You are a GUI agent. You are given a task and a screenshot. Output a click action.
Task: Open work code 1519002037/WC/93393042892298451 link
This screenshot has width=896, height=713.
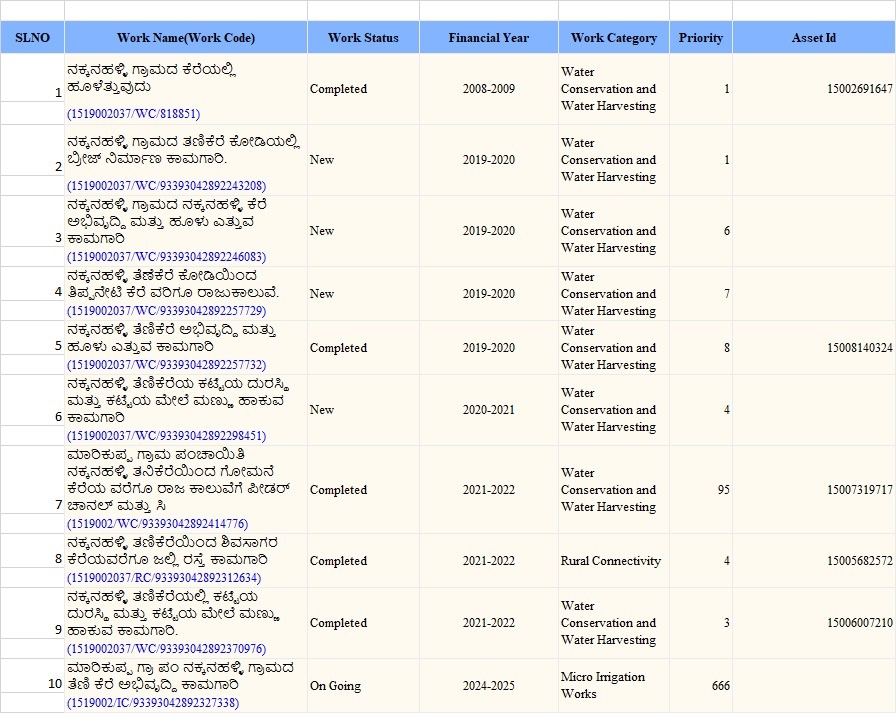click(x=166, y=436)
